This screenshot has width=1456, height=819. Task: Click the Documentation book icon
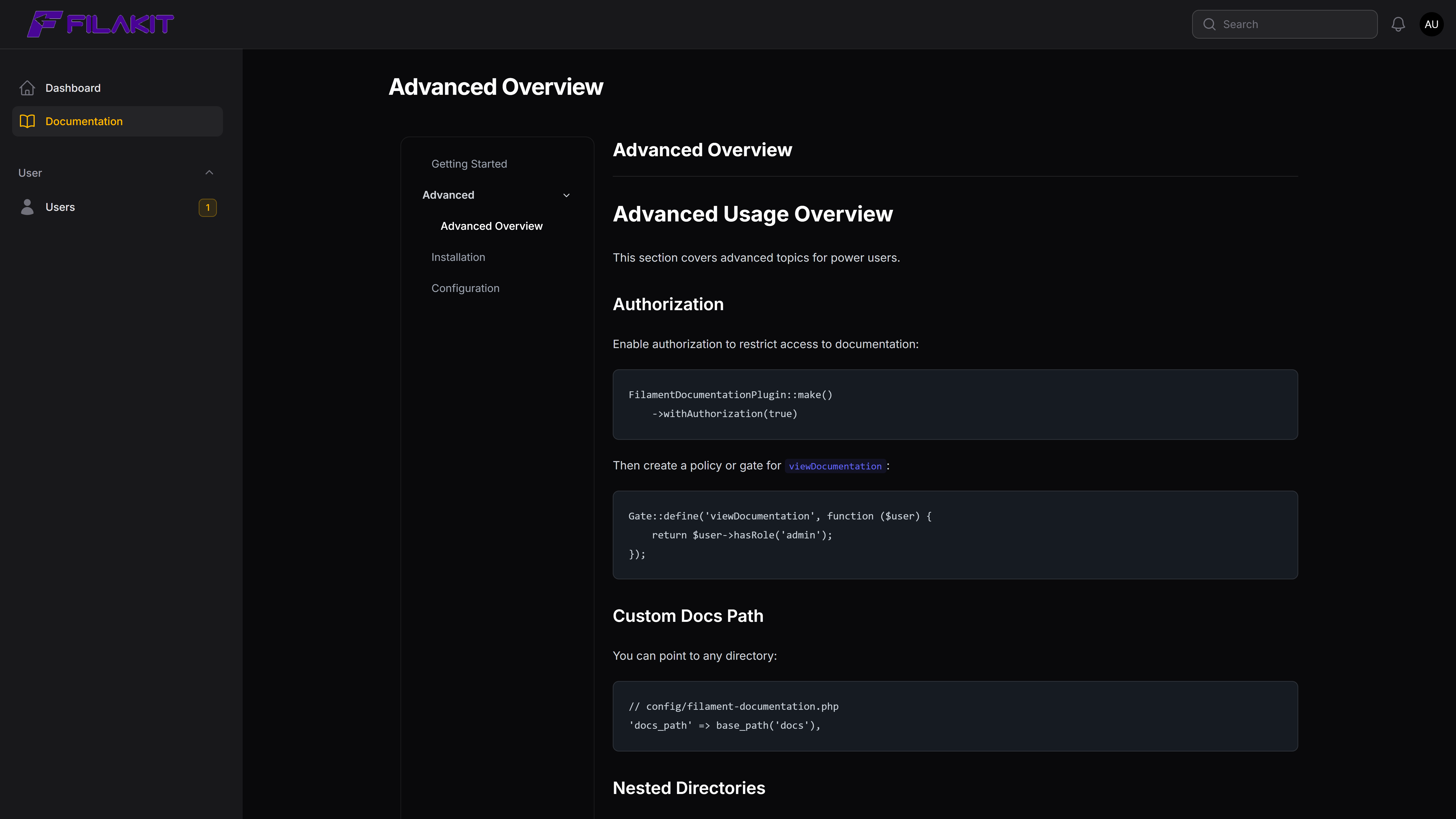coord(27,121)
